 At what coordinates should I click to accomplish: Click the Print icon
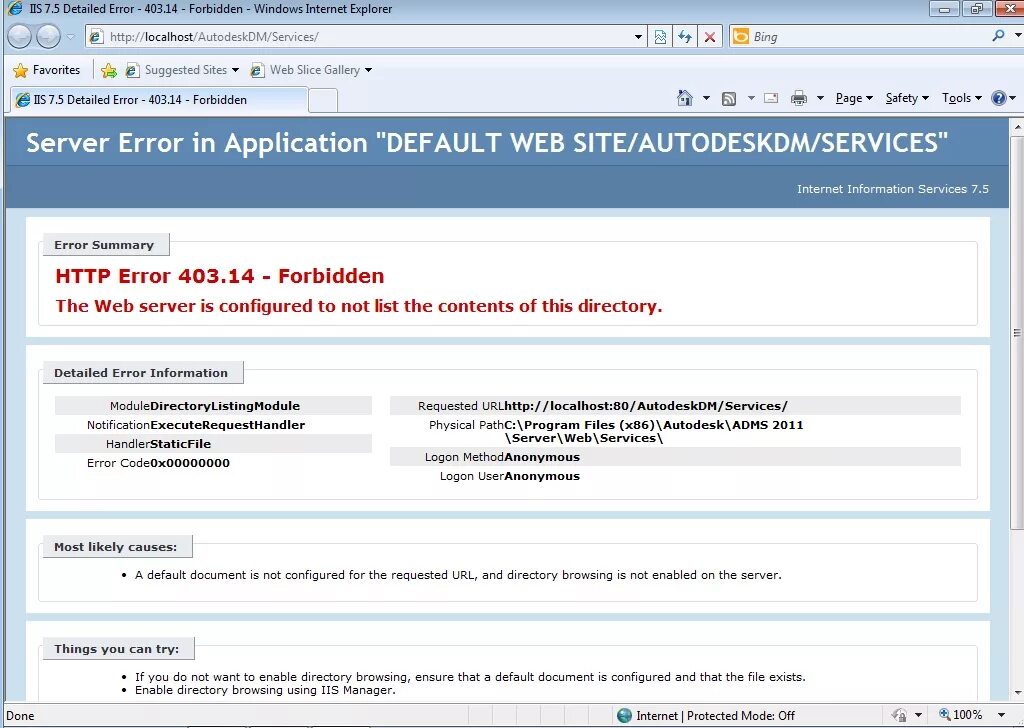[798, 98]
